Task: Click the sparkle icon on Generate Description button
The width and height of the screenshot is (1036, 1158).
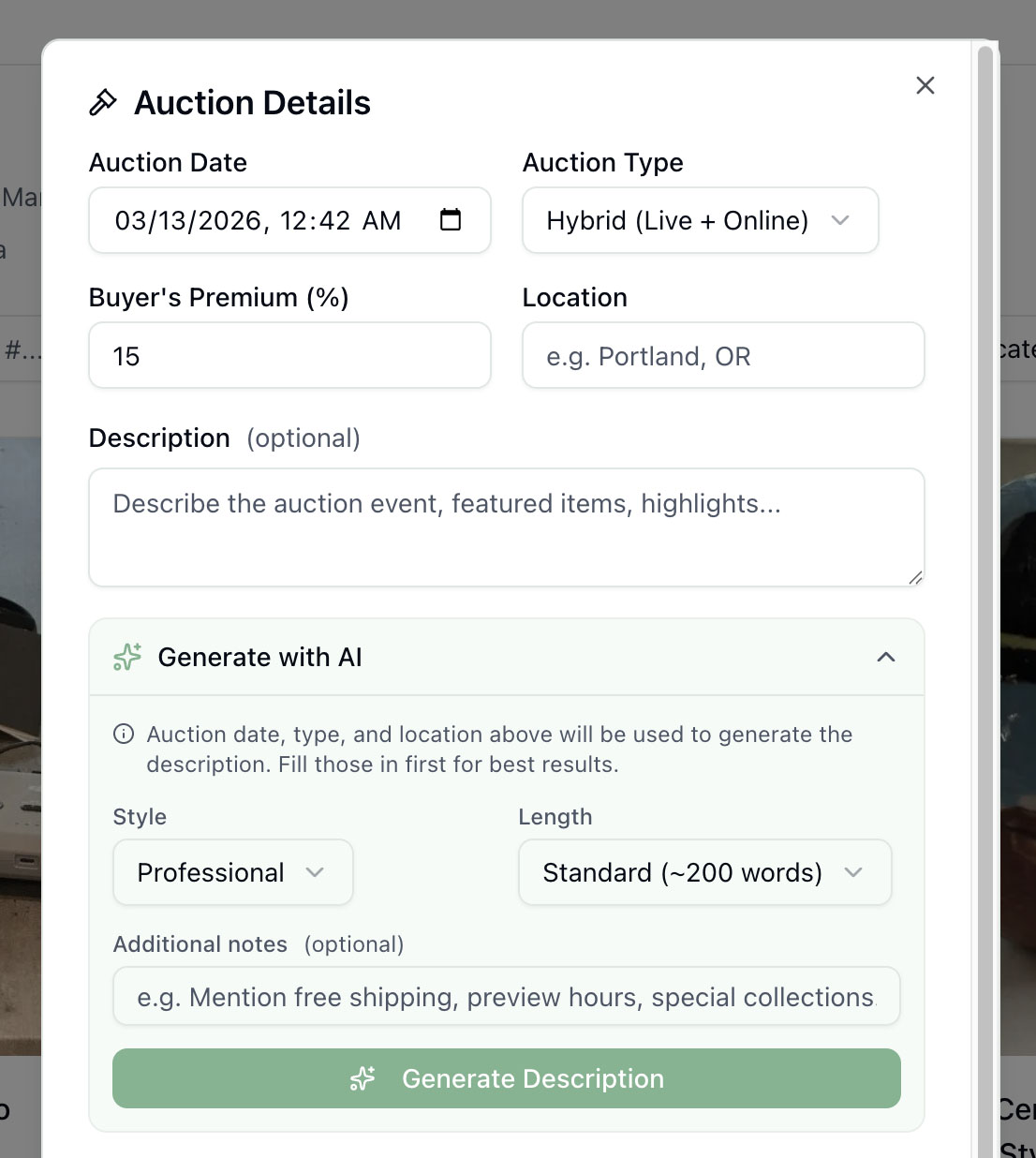Action: 363,1078
